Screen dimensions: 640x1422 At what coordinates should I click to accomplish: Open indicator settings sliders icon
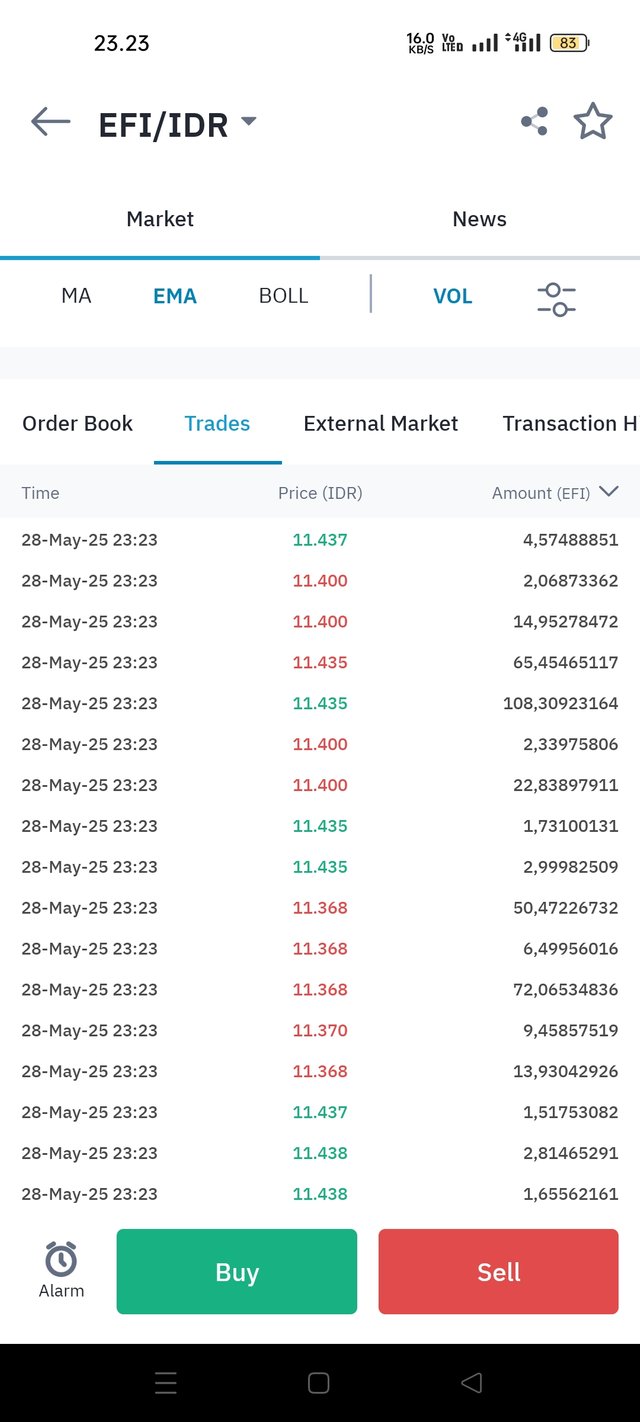coord(556,298)
